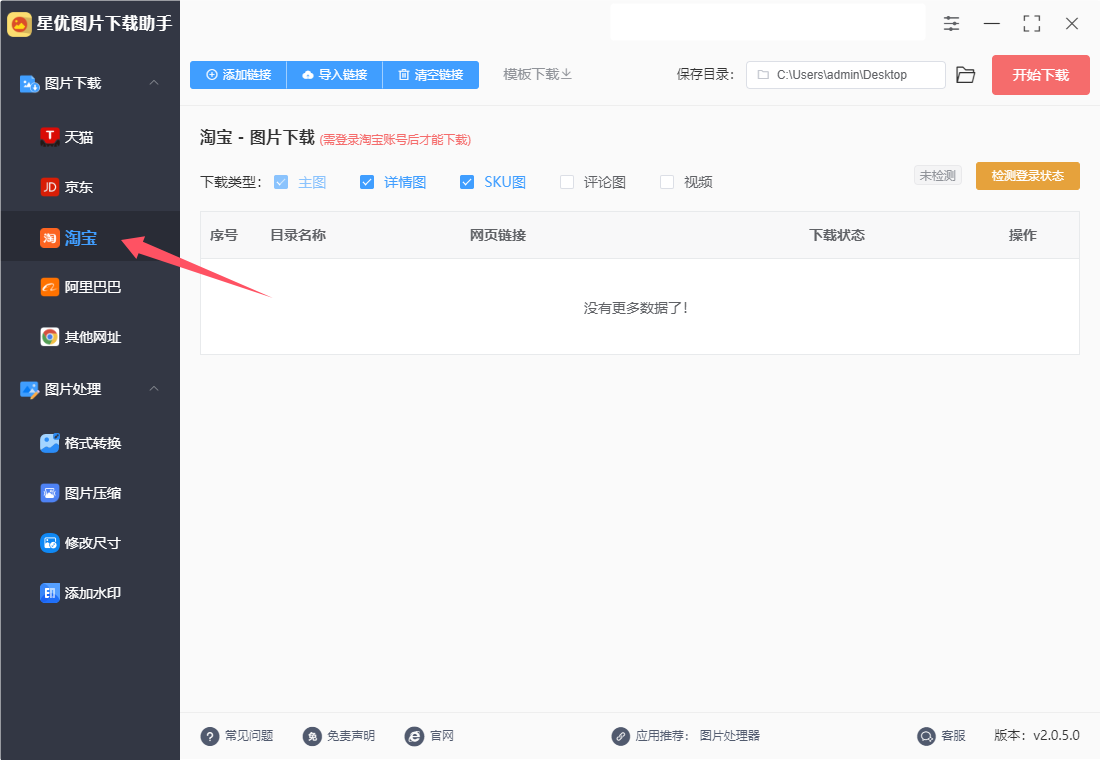The width and height of the screenshot is (1100, 760).
Task: Click the 未检测 status tag
Action: click(x=938, y=175)
